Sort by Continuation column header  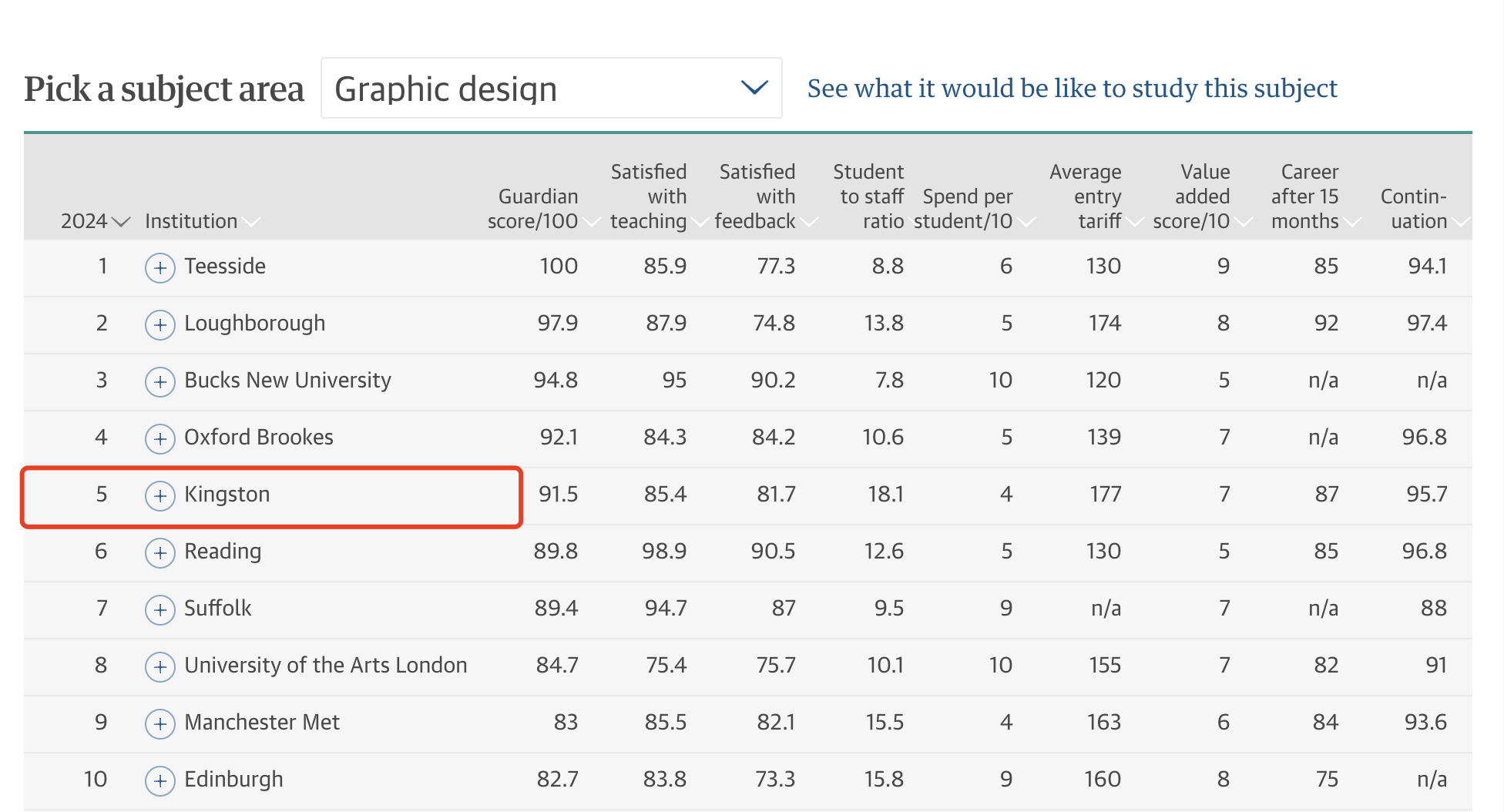pos(1425,209)
